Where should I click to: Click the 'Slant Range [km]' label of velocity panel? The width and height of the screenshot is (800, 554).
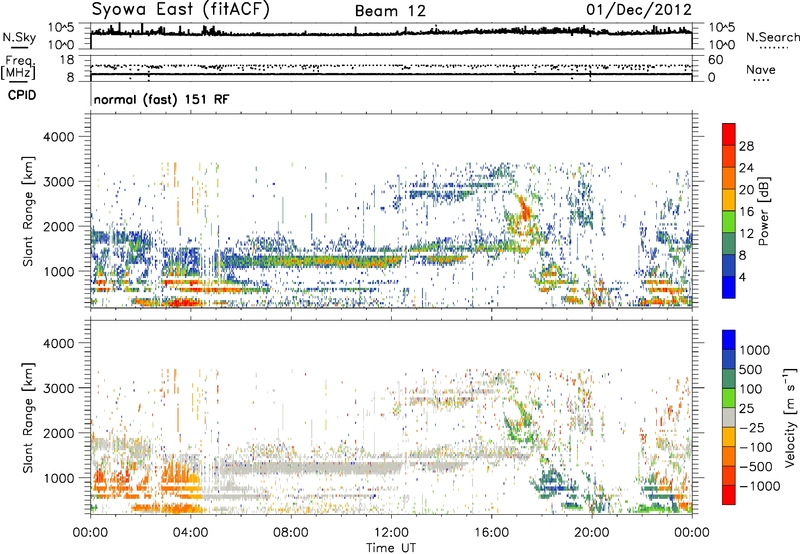coord(28,417)
